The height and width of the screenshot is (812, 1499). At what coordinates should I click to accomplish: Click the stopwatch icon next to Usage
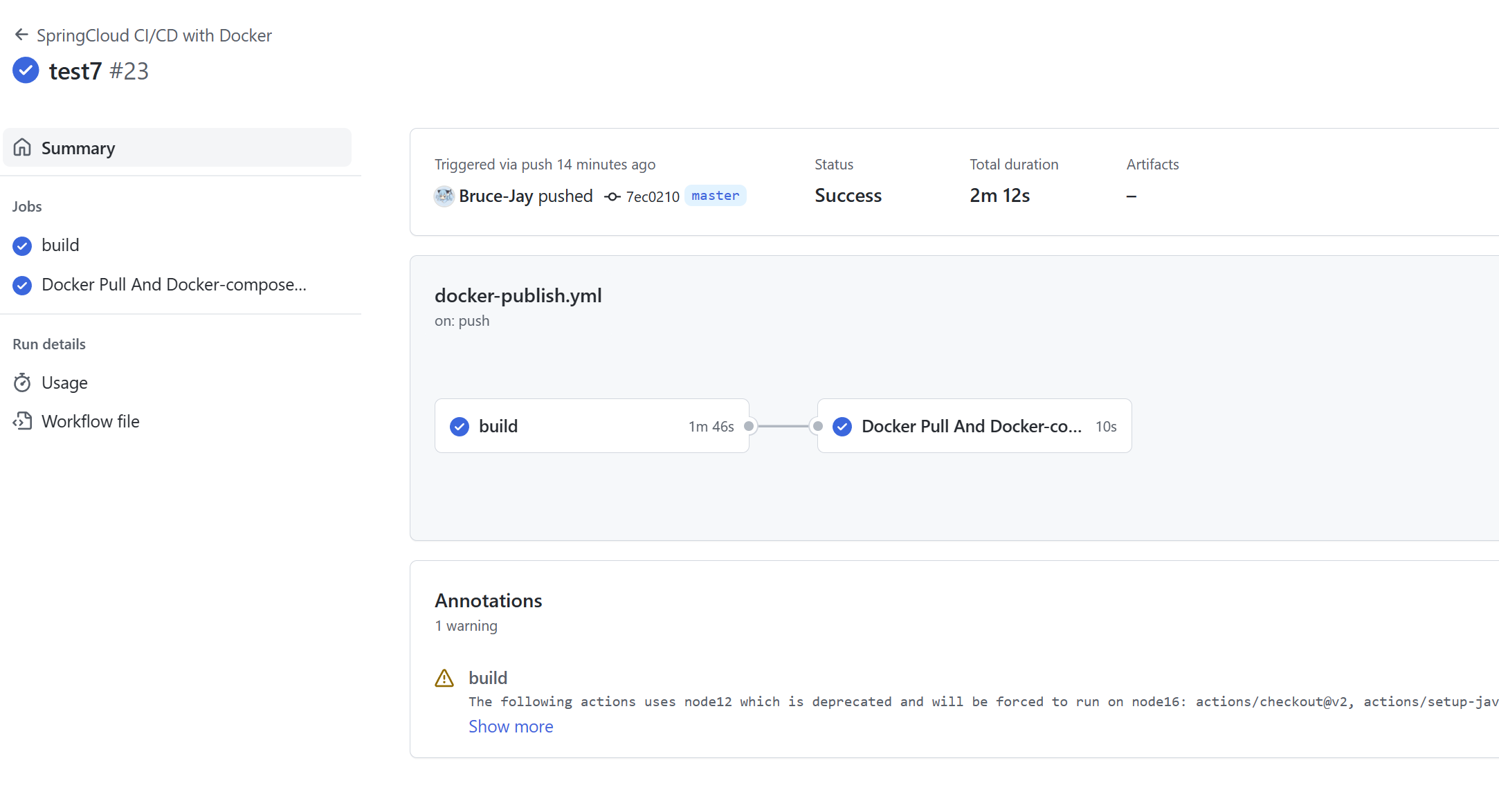coord(22,382)
